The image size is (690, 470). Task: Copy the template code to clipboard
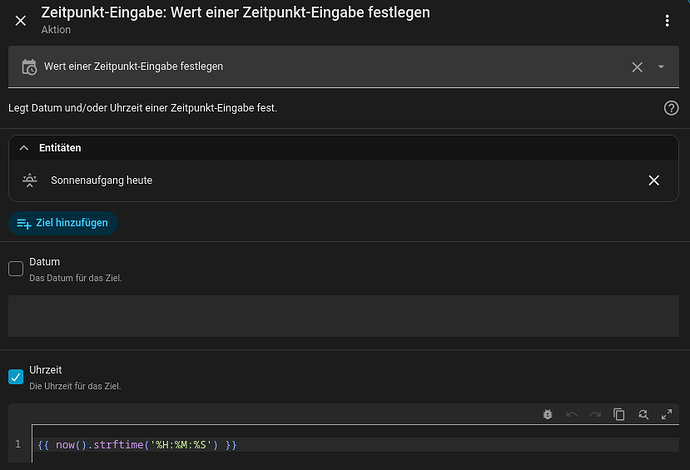pos(619,414)
